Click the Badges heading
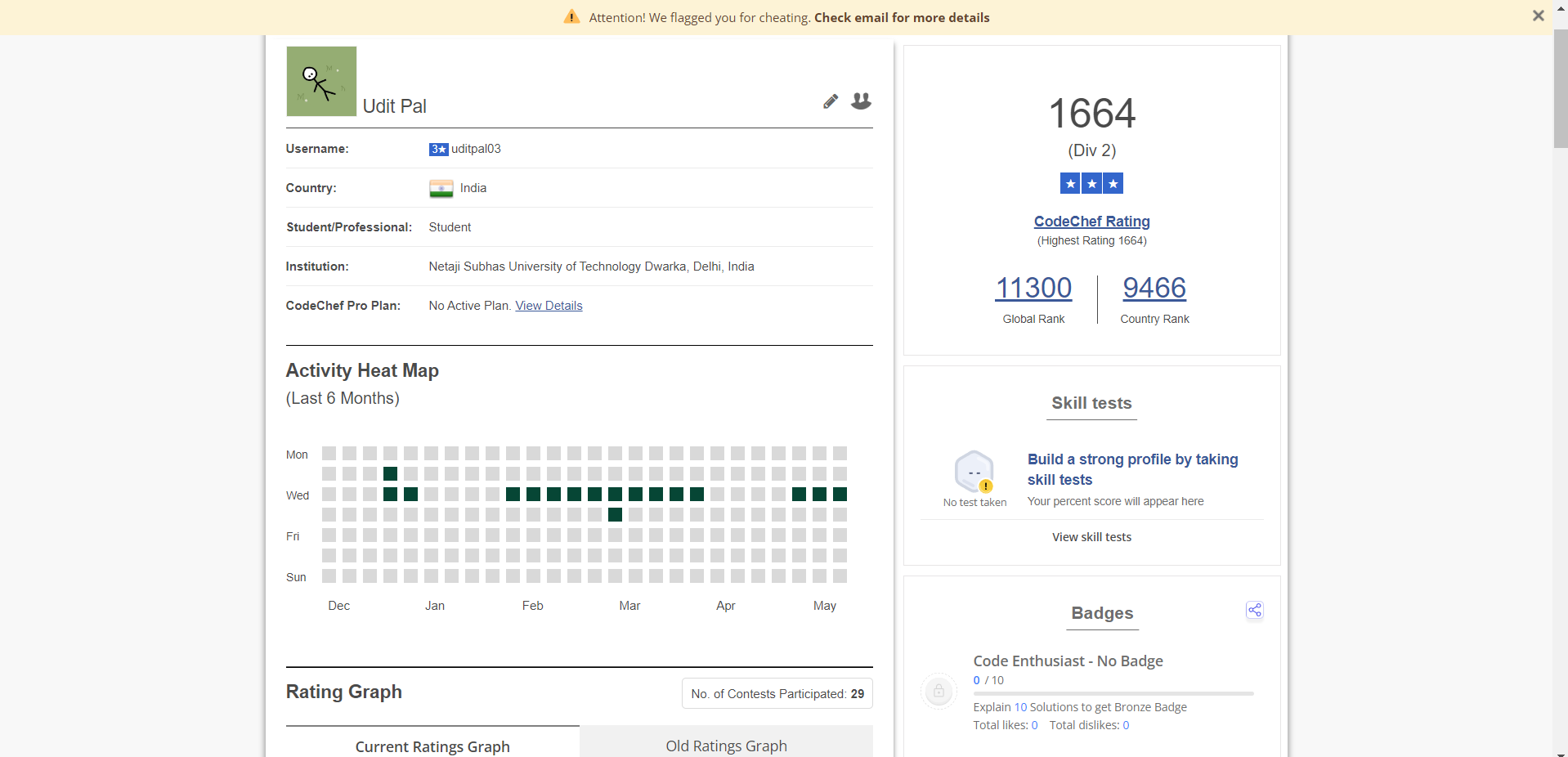The width and height of the screenshot is (1568, 757). (x=1102, y=613)
